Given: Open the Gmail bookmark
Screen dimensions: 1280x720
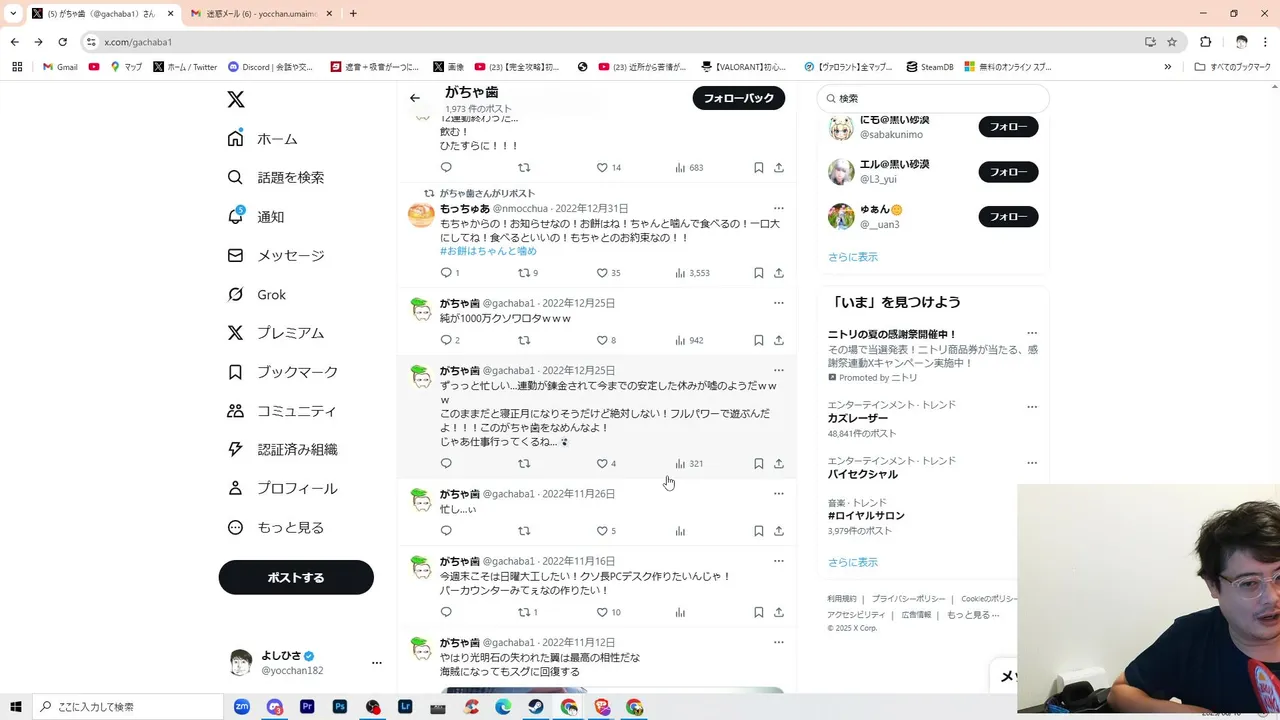Looking at the screenshot, I should (x=60, y=67).
